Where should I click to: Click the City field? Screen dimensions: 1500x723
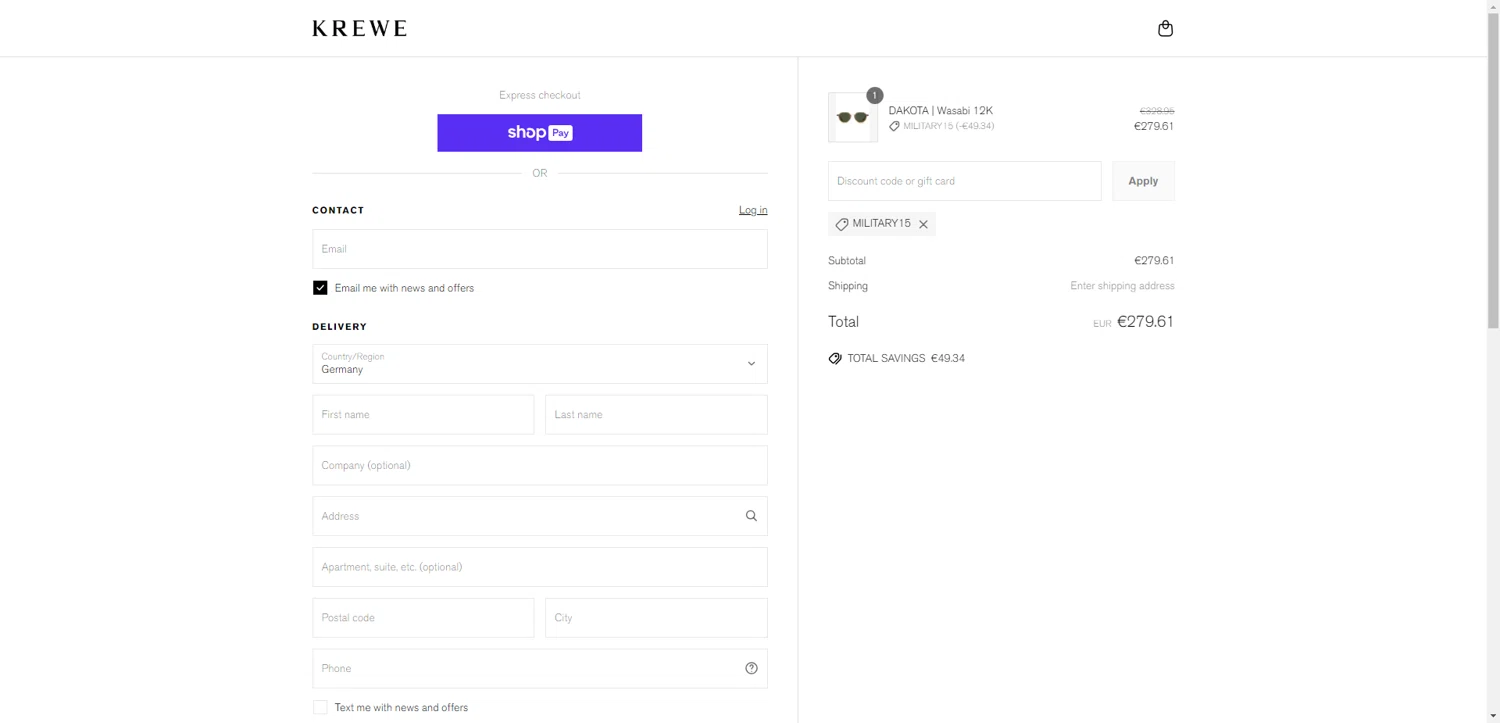point(656,618)
